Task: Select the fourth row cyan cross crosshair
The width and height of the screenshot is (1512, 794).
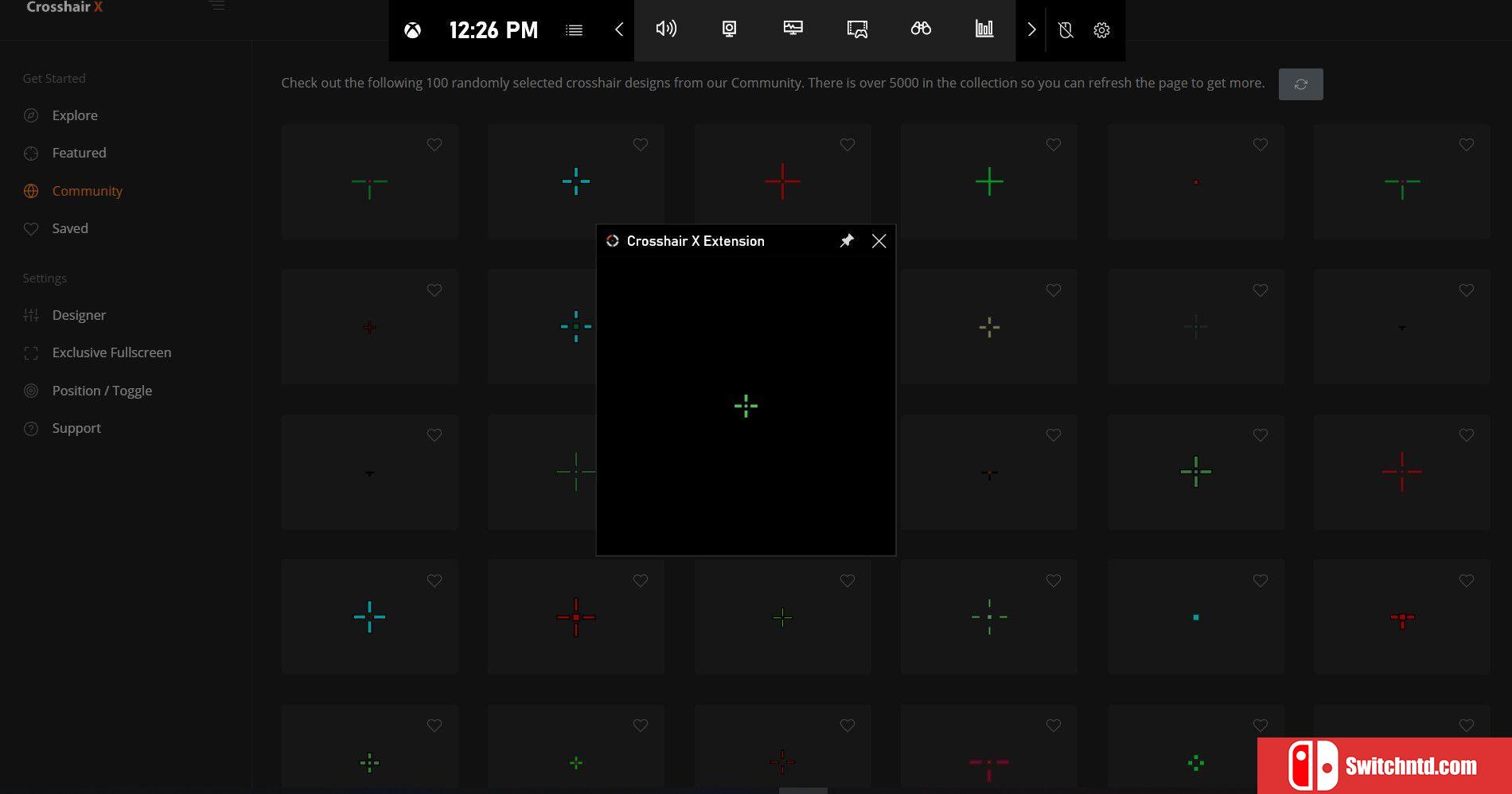Action: [x=370, y=617]
